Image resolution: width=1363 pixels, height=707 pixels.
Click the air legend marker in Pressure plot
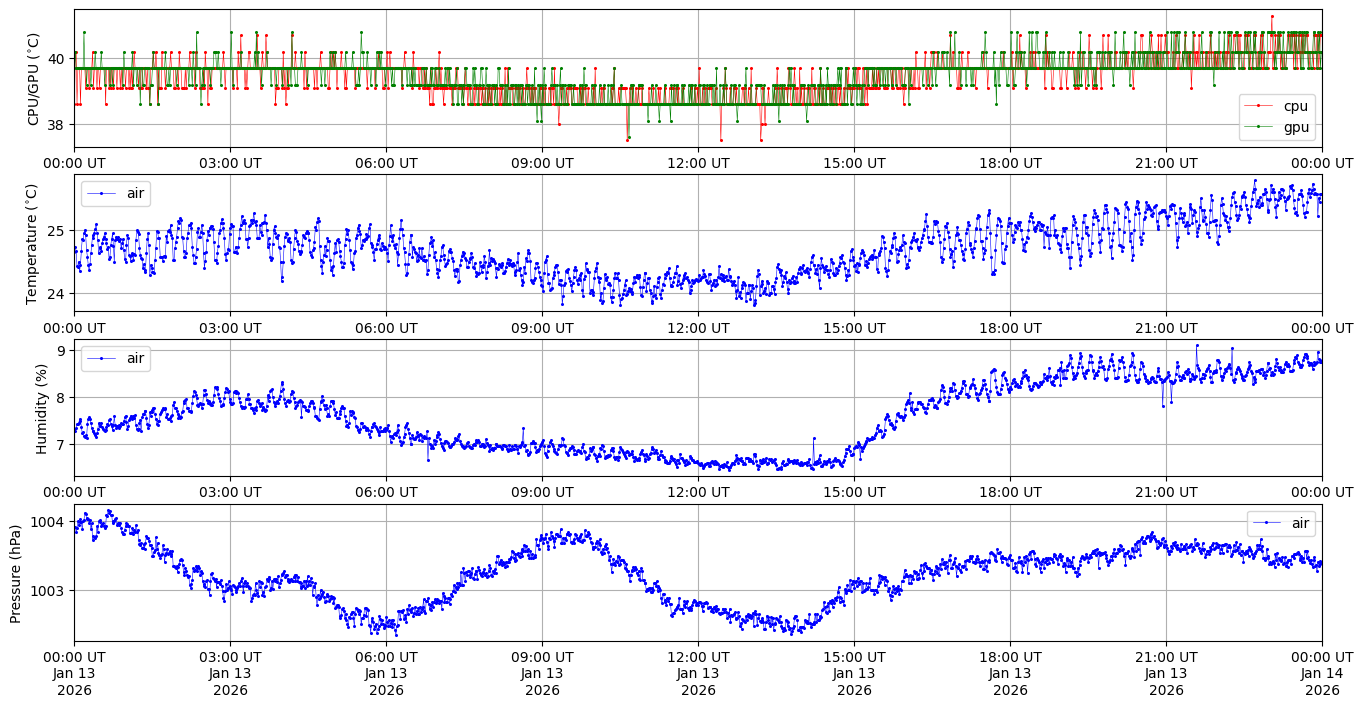[1267, 523]
